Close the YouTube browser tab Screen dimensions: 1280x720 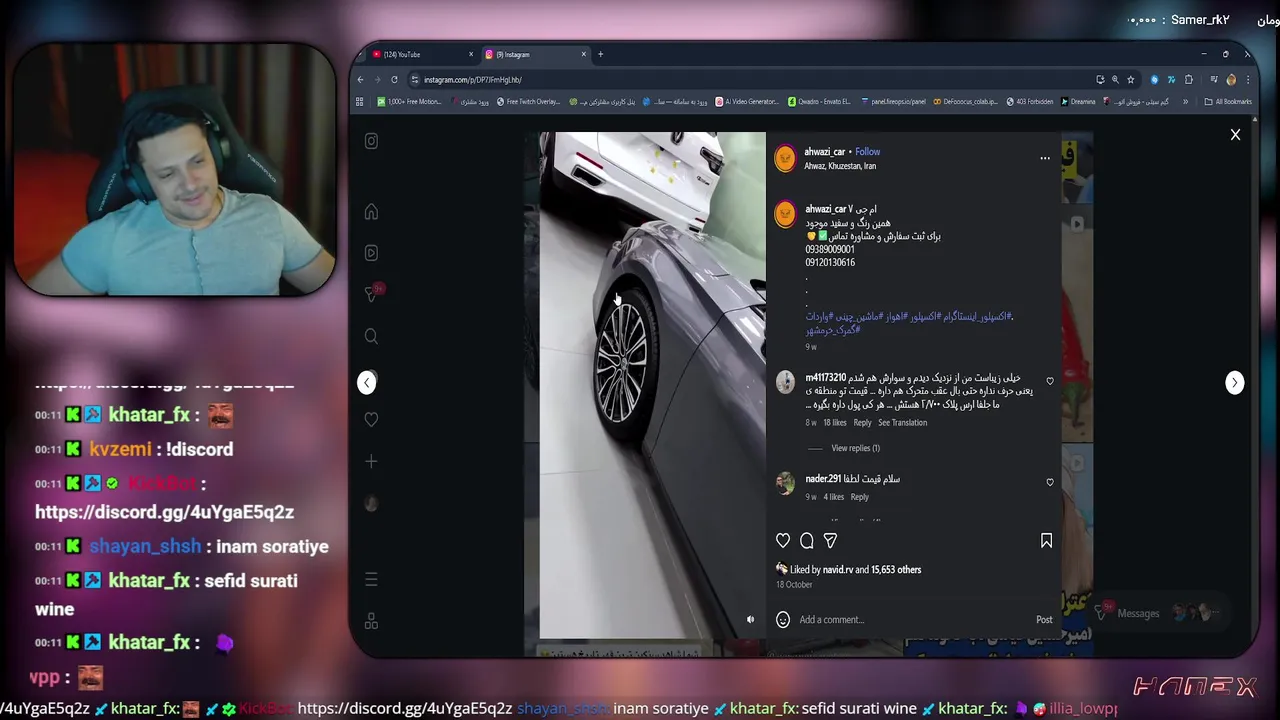(x=471, y=54)
